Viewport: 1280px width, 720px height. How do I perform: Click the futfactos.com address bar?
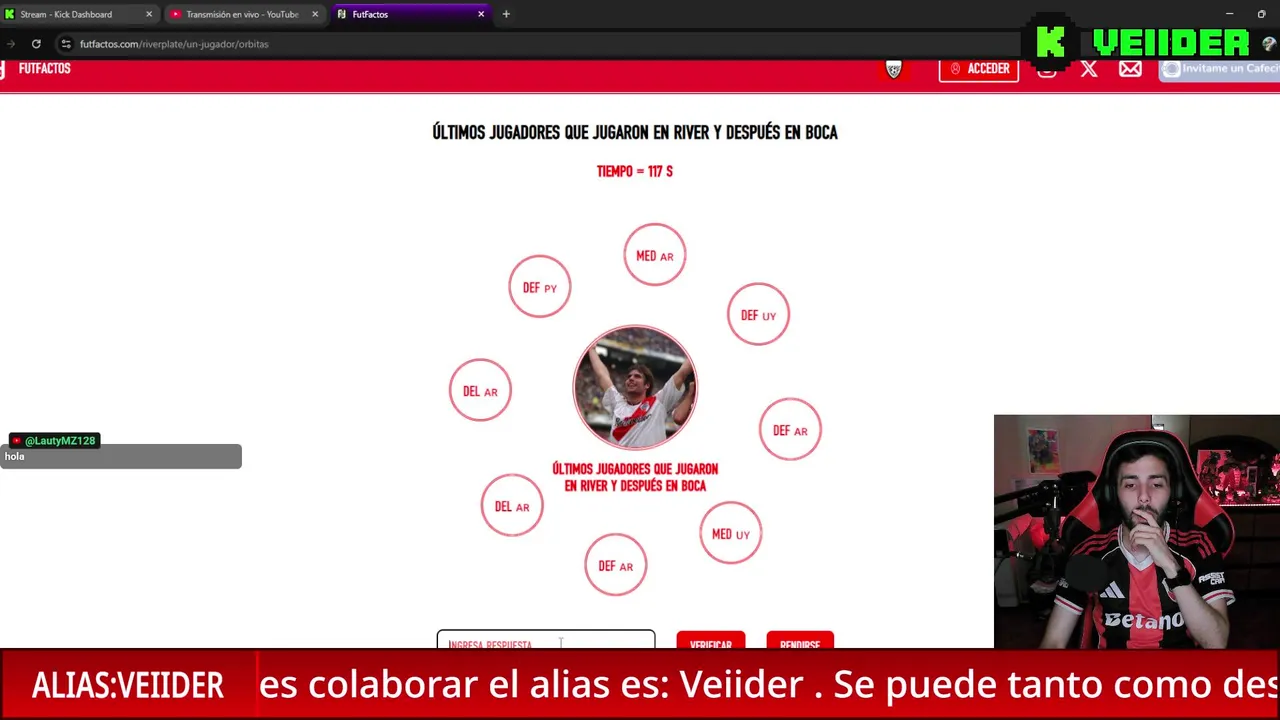(174, 44)
